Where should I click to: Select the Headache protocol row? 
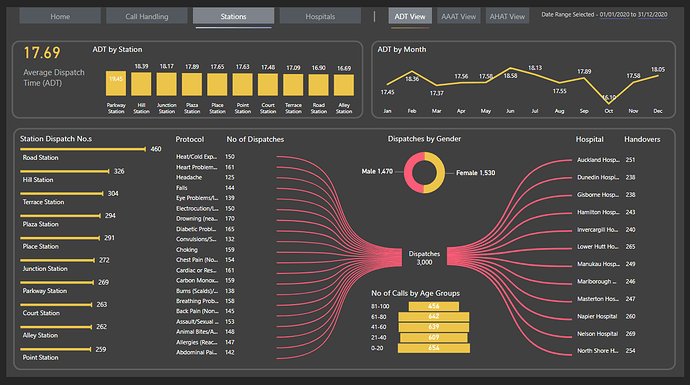[206, 177]
